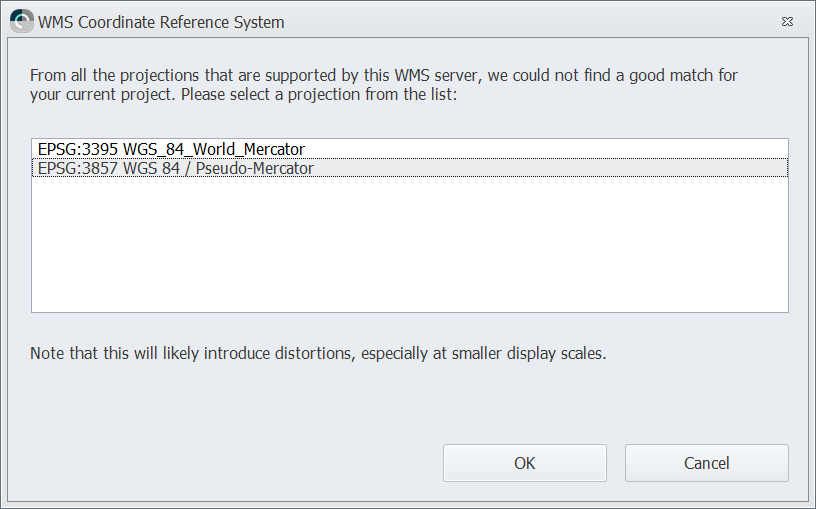
Task: Click the X button in the title bar
Action: coord(788,21)
